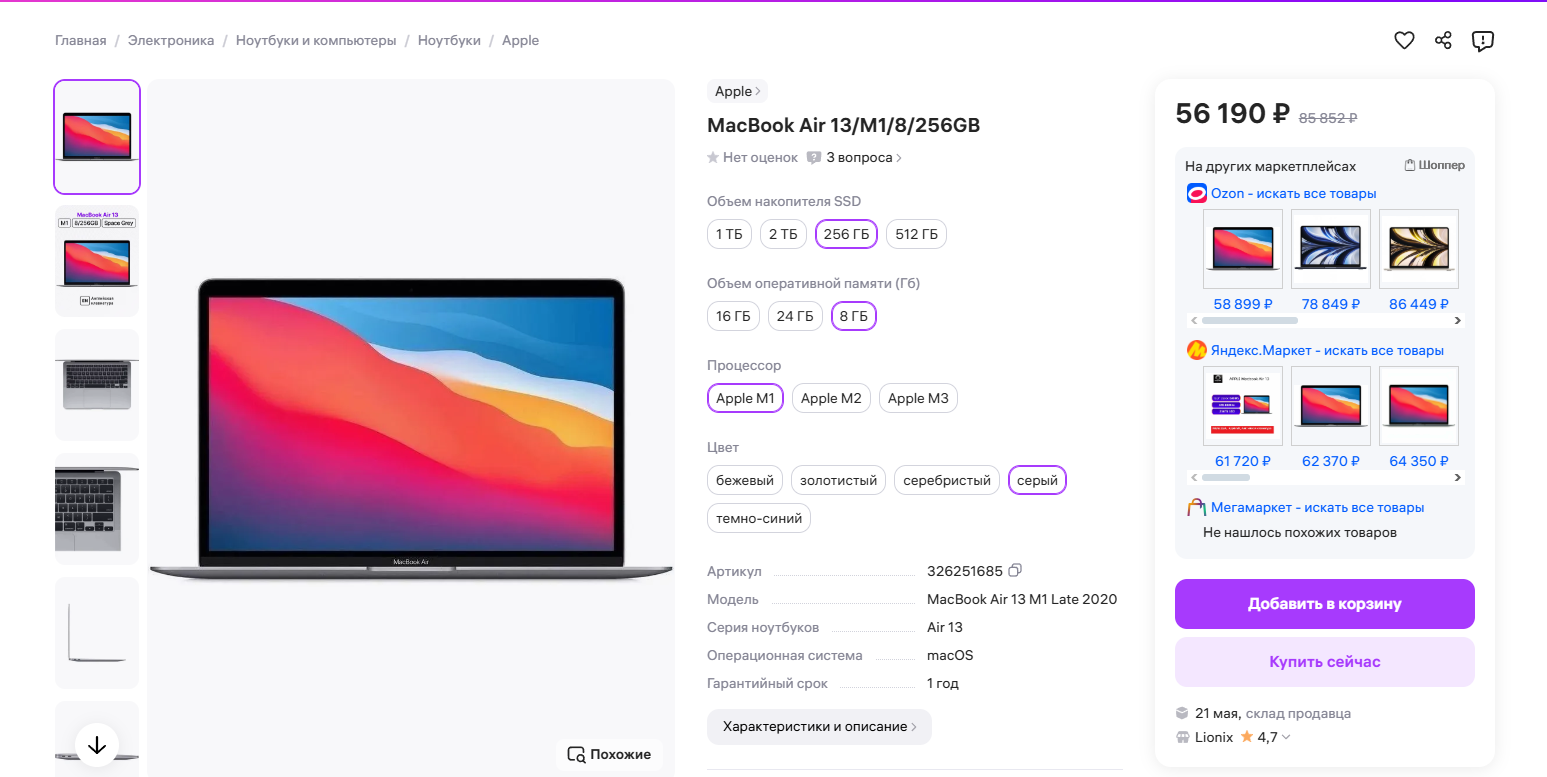This screenshot has height=777, width=1547.
Task: Expand the Lionix seller rating dropdown
Action: pos(1286,738)
